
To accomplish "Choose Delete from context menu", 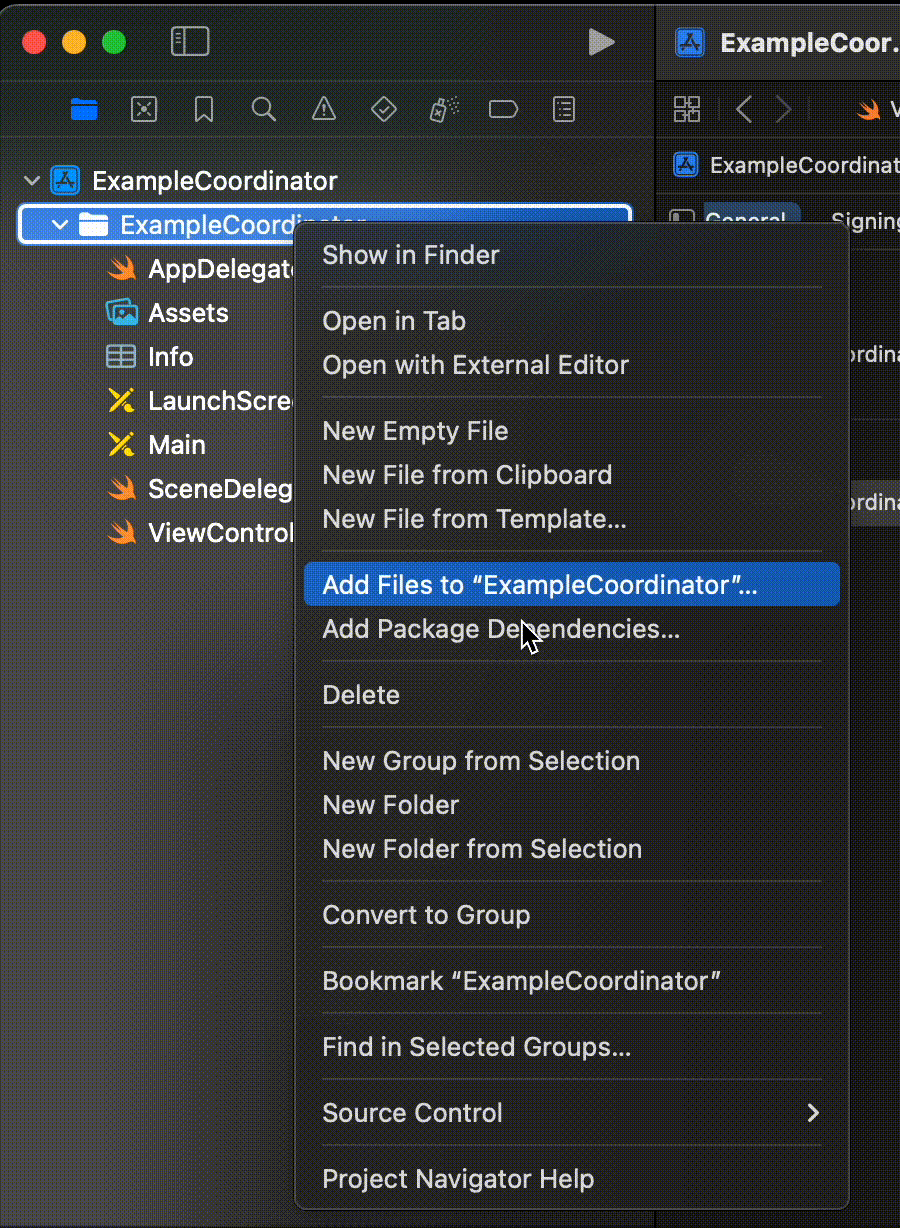I will [x=572, y=695].
